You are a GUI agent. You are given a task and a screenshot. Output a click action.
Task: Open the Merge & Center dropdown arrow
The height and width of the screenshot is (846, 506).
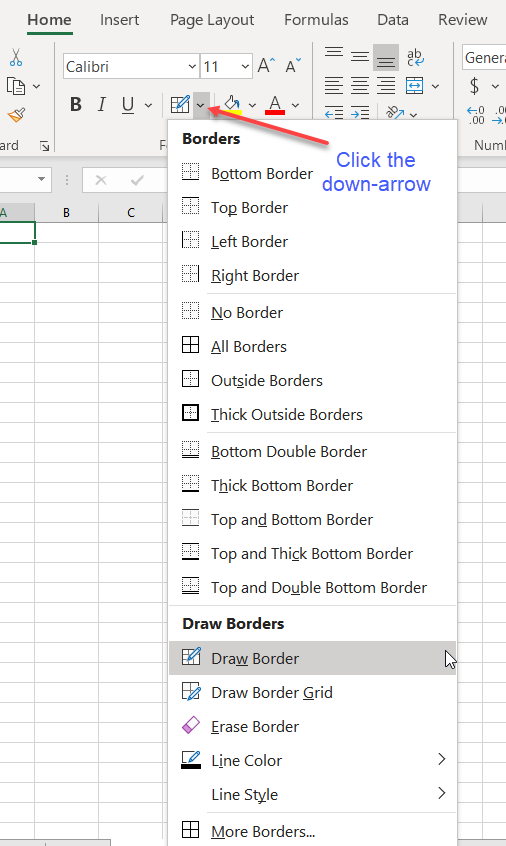tap(435, 86)
